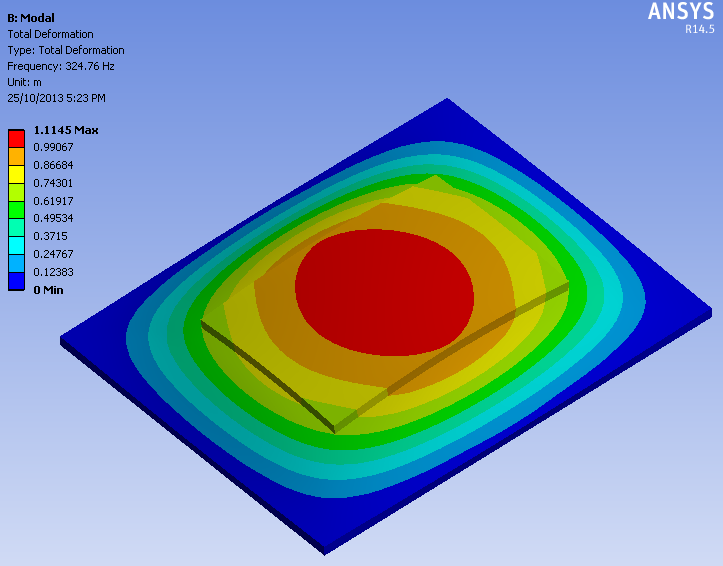This screenshot has width=723, height=566.
Task: Click the "Type: Total Deformation" line
Action: coord(66,50)
